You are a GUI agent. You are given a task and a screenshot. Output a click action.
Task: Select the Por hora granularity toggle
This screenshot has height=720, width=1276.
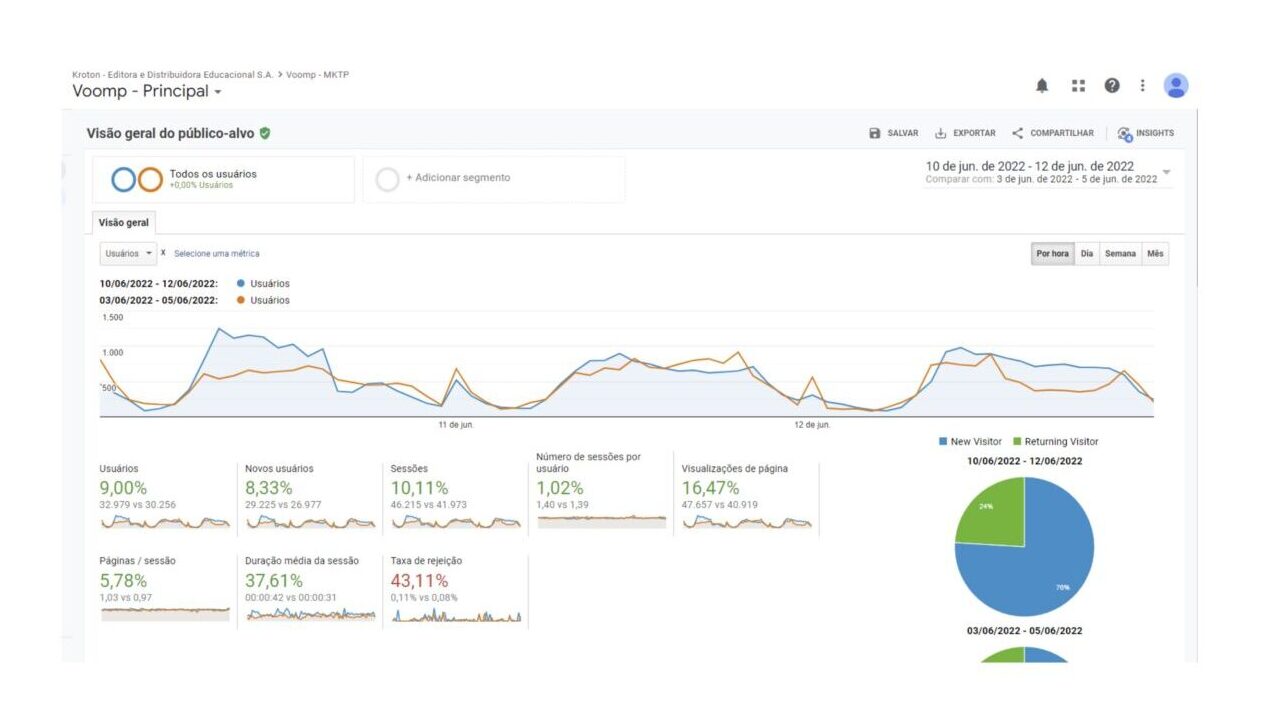(x=1052, y=254)
